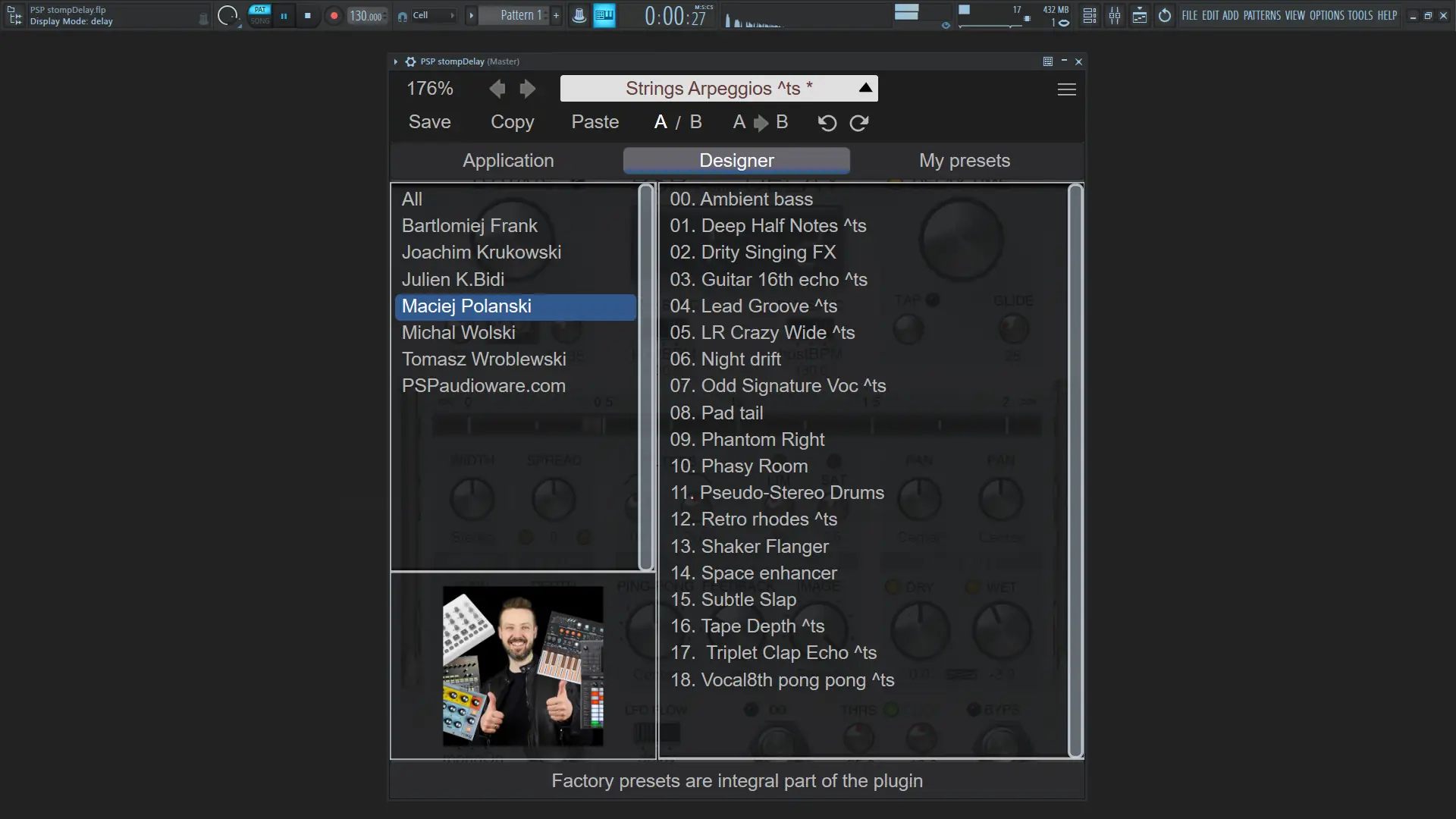Collapse the Strings Arpeggios preset dropdown
The height and width of the screenshot is (819, 1456).
point(865,88)
